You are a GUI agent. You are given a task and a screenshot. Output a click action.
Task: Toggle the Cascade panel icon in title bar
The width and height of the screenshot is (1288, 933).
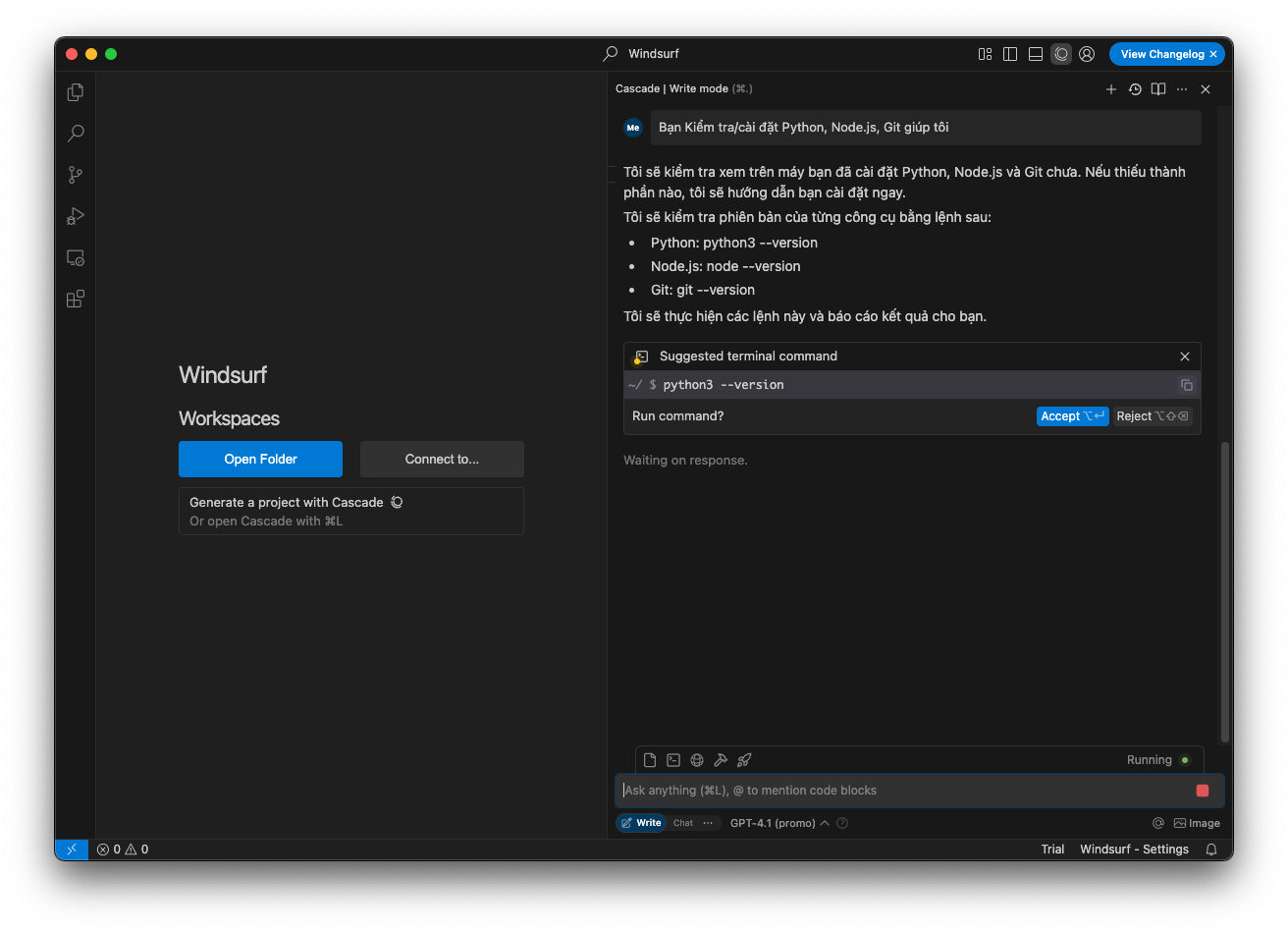pyautogui.click(x=1061, y=54)
